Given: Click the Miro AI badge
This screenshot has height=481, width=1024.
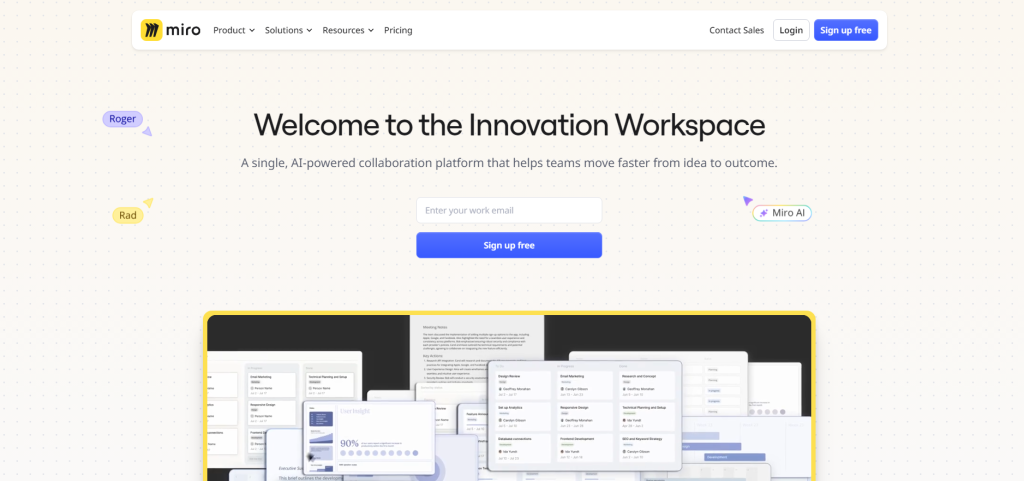Looking at the screenshot, I should [x=782, y=213].
